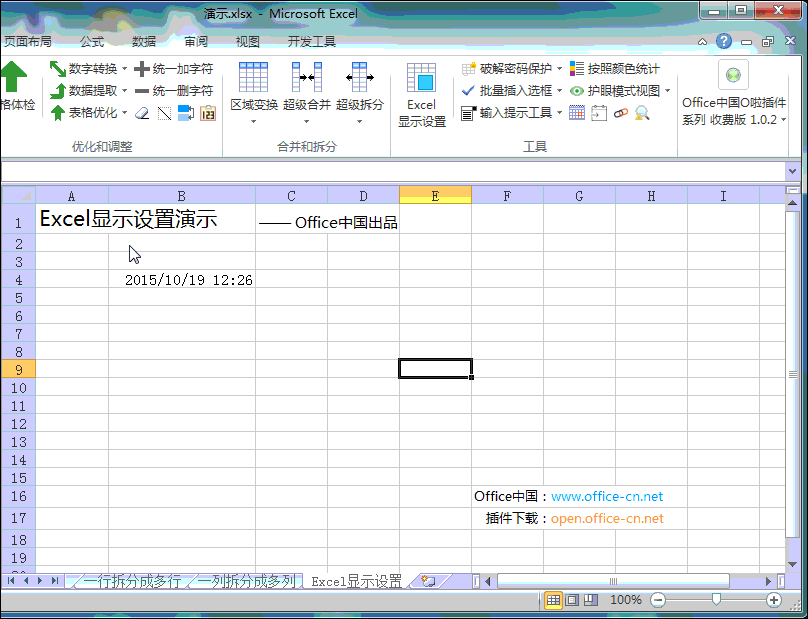Select the eraser icon in 优化和调整

tap(142, 113)
